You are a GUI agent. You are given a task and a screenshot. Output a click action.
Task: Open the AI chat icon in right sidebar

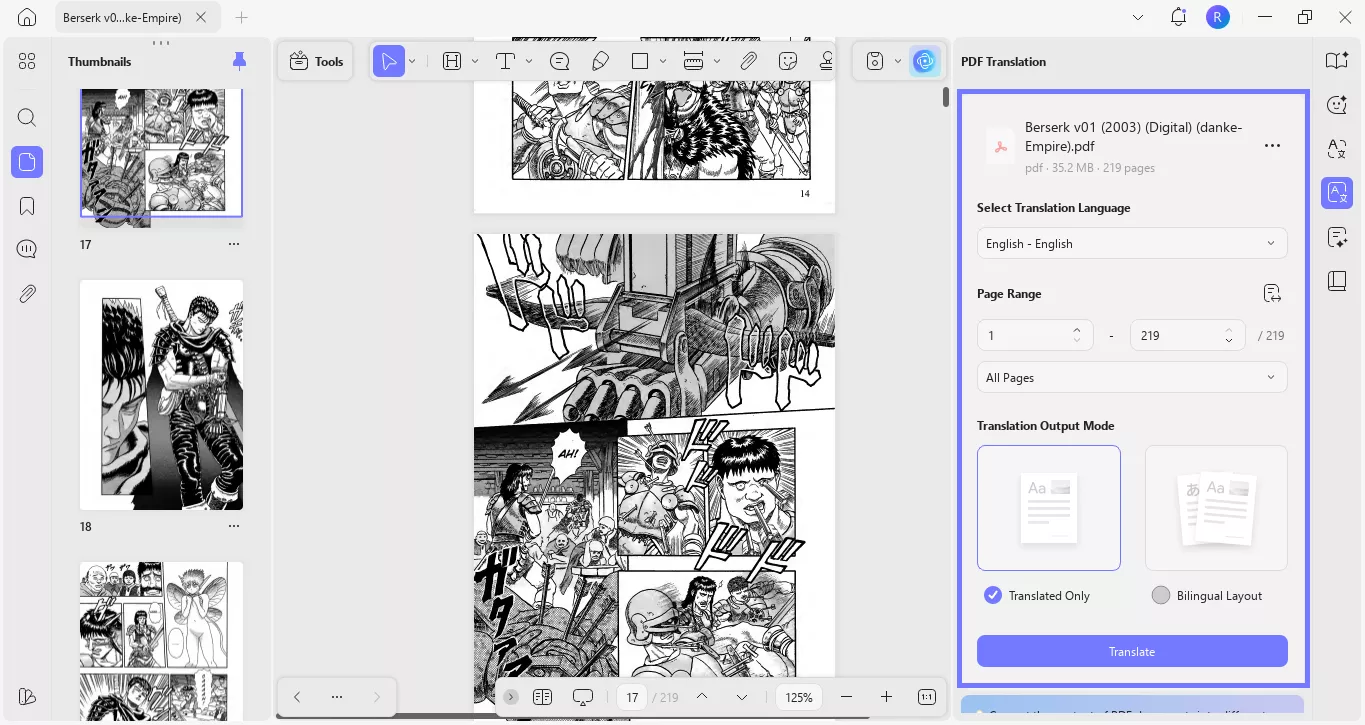coord(1337,105)
